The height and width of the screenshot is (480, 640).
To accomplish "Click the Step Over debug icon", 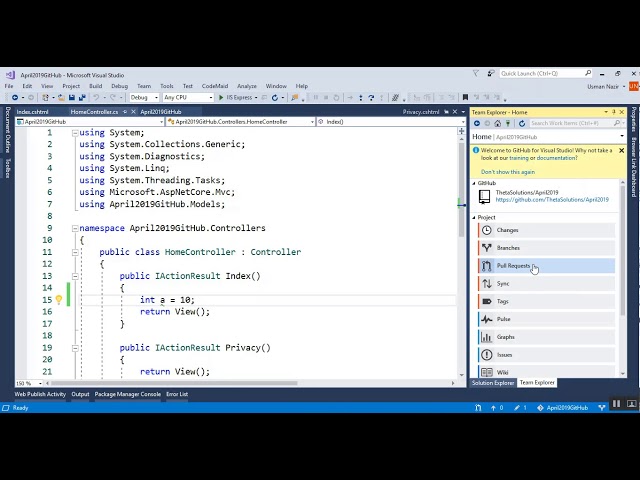I will 371,98.
